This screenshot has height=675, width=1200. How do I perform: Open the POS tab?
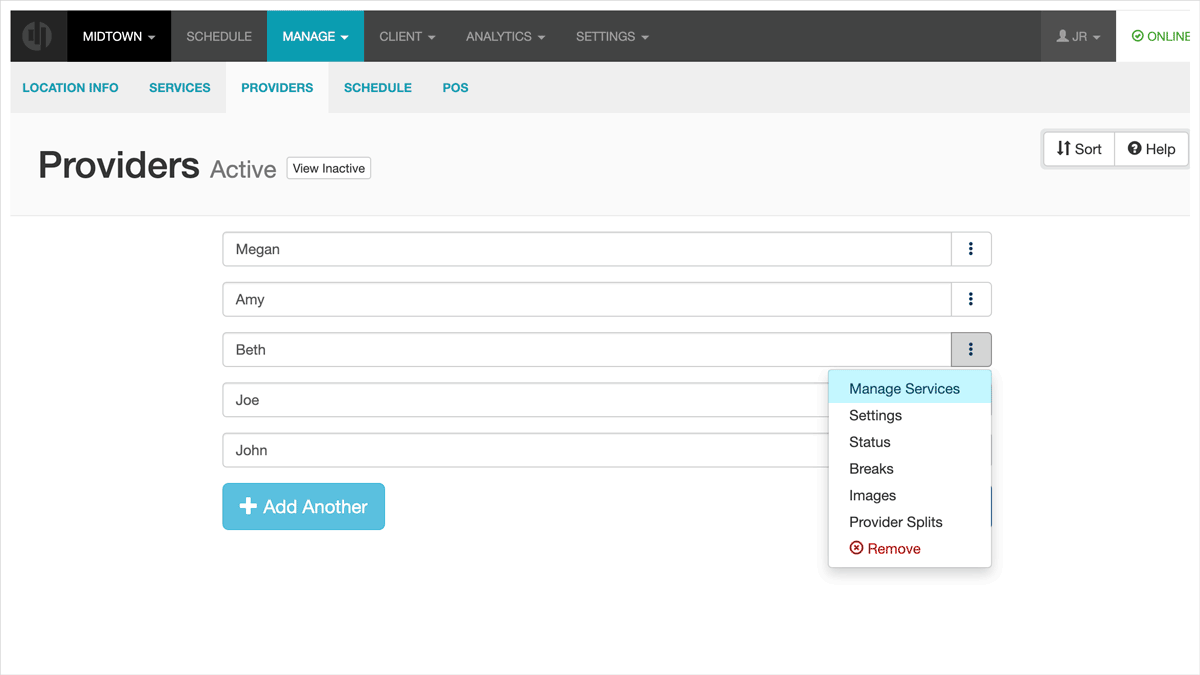[455, 87]
